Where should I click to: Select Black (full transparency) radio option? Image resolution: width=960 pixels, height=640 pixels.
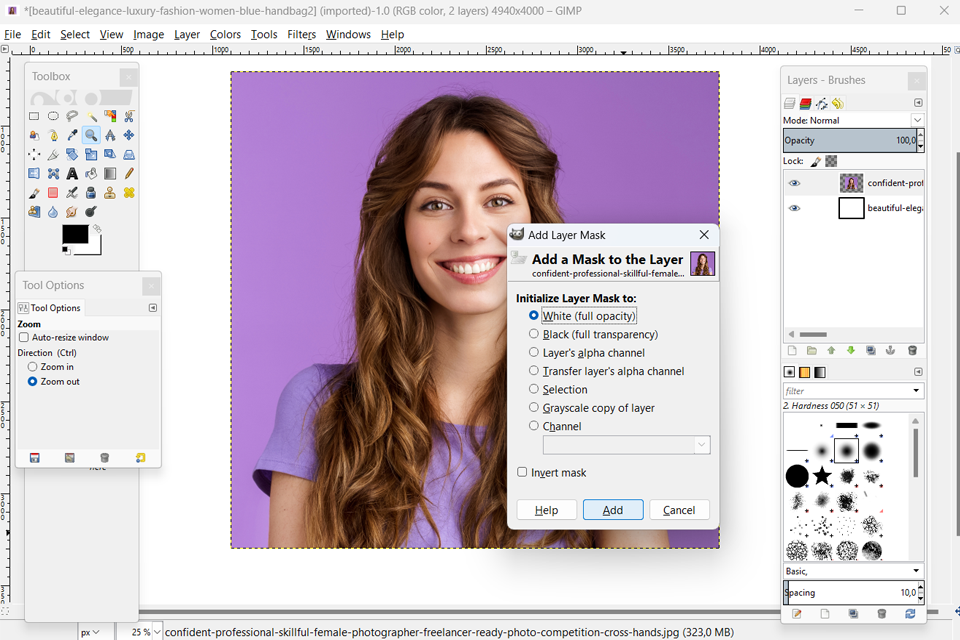coord(534,334)
